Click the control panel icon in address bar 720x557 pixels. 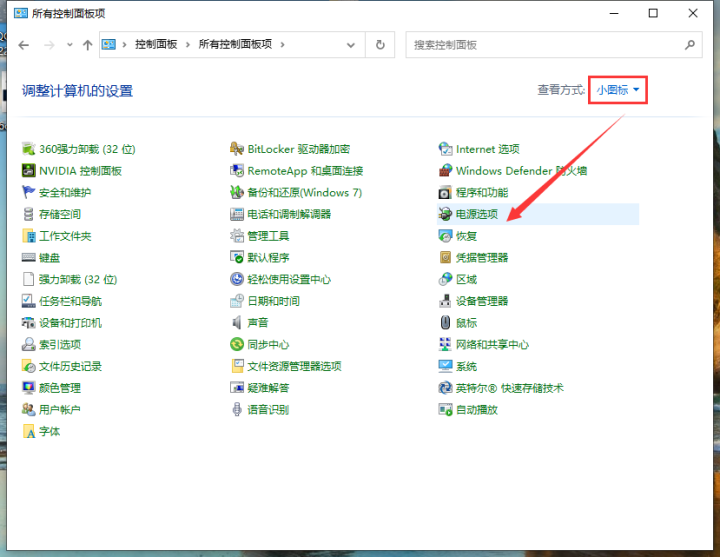click(109, 44)
